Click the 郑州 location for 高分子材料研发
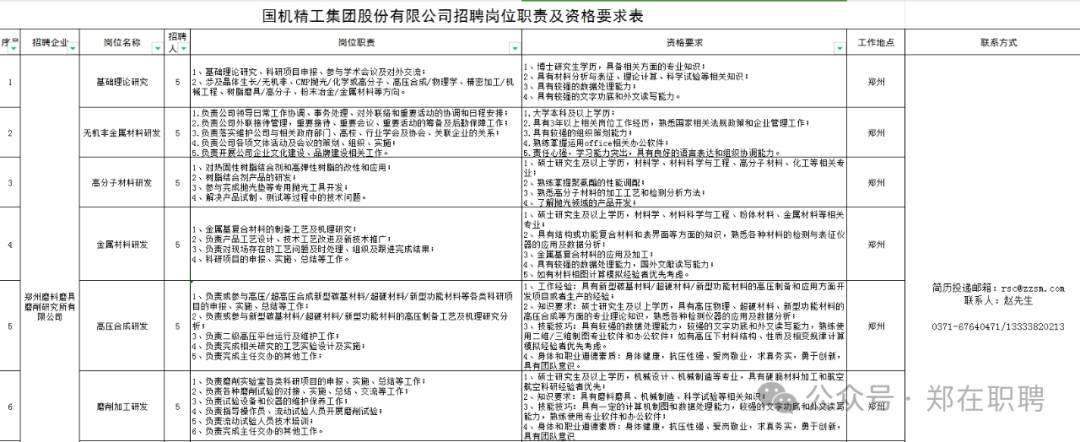Screen dimensions: 1080x442 pos(875,183)
